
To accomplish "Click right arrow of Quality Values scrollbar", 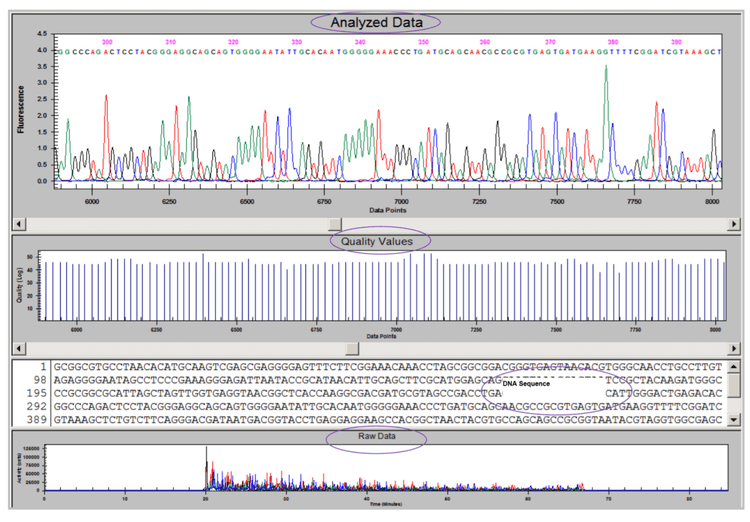I will click(x=733, y=348).
